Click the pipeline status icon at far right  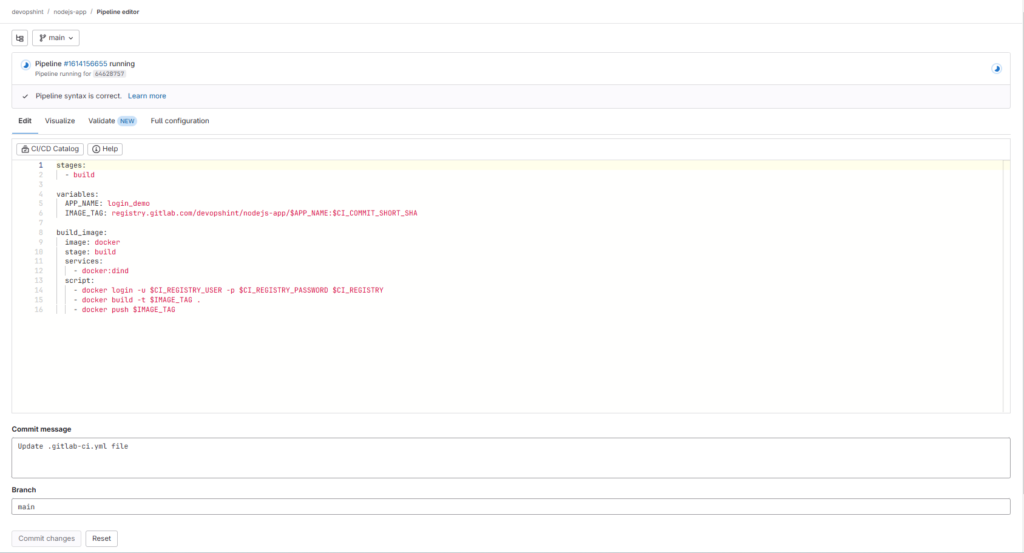pos(997,69)
